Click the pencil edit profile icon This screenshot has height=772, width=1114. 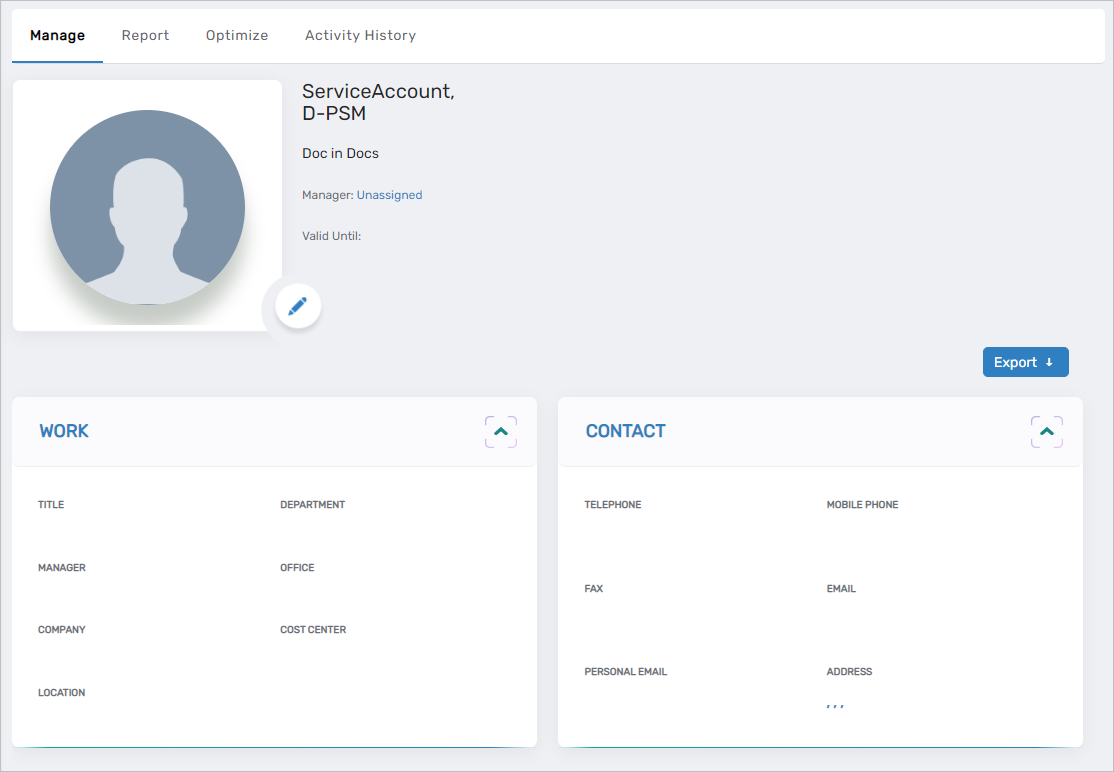(297, 306)
